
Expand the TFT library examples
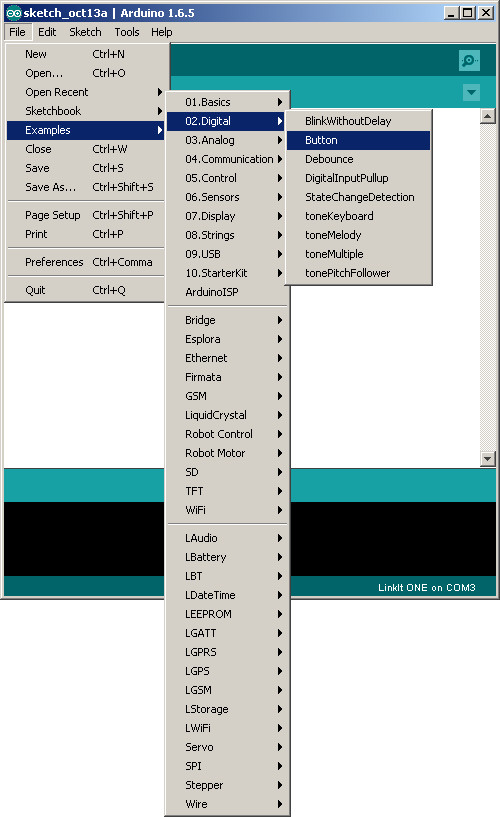(x=227, y=491)
